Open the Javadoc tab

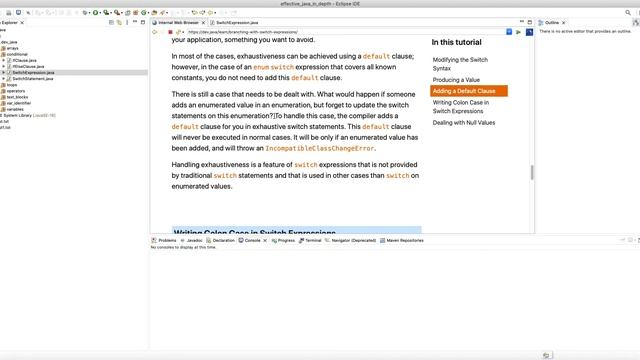191,240
